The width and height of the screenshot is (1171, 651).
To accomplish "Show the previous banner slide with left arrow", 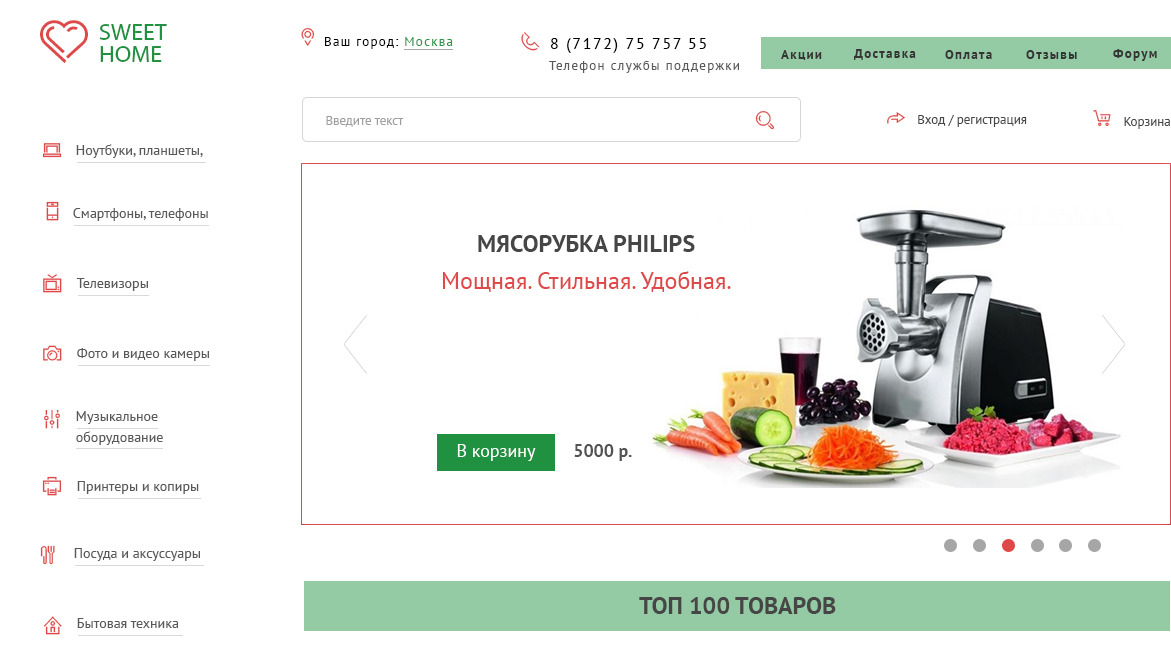I will (x=355, y=344).
